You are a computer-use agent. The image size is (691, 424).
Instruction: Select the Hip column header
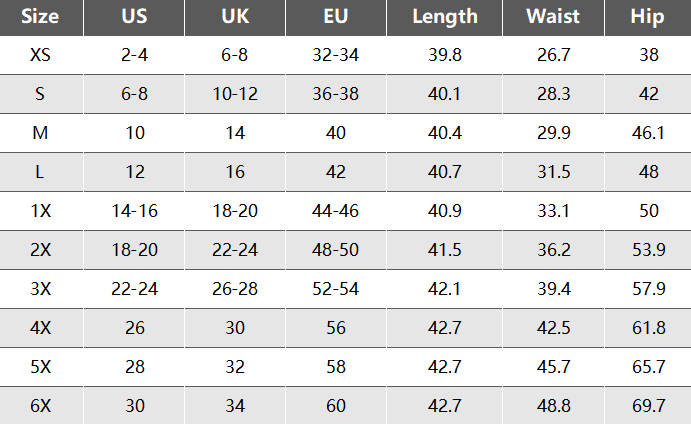647,17
